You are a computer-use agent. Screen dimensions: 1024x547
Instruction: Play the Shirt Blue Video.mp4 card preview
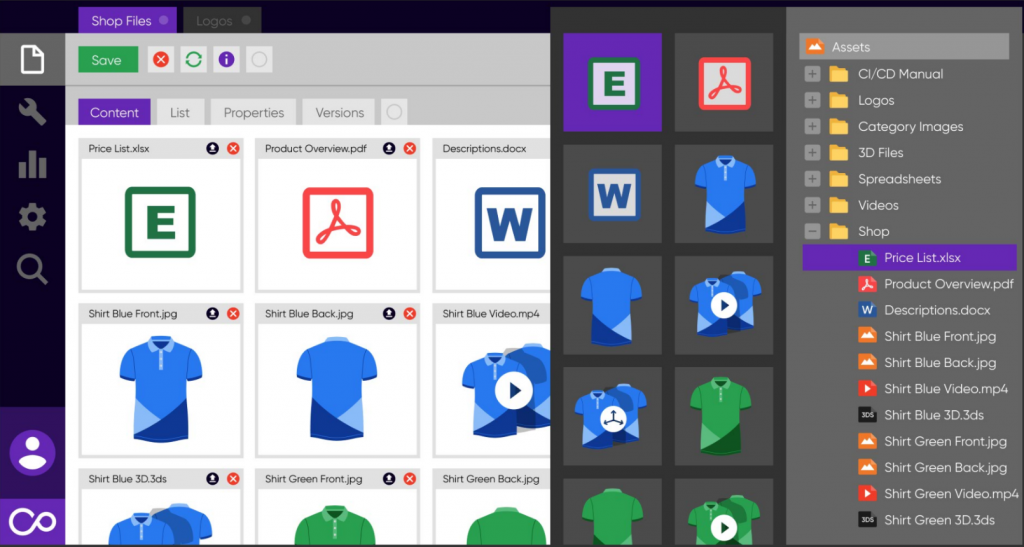(x=513, y=390)
